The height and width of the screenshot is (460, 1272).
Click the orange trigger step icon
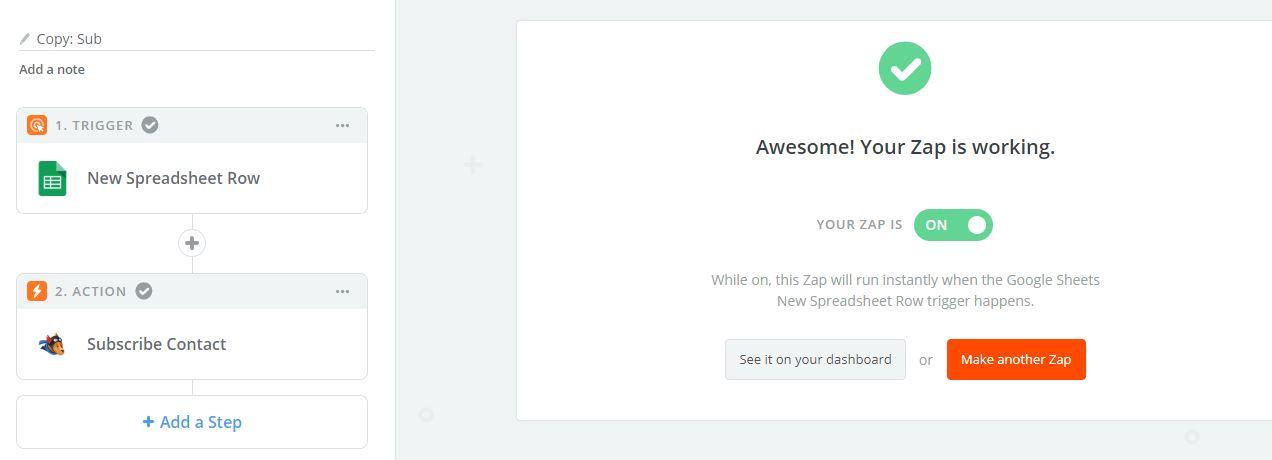click(37, 125)
